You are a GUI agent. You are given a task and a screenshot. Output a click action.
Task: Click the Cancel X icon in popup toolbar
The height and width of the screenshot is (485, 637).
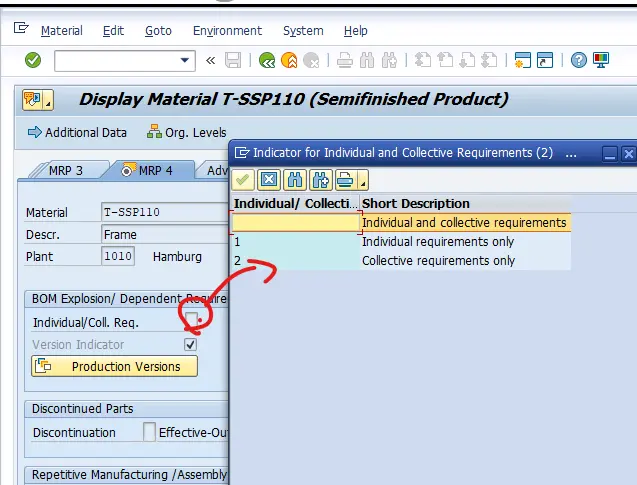coord(269,180)
